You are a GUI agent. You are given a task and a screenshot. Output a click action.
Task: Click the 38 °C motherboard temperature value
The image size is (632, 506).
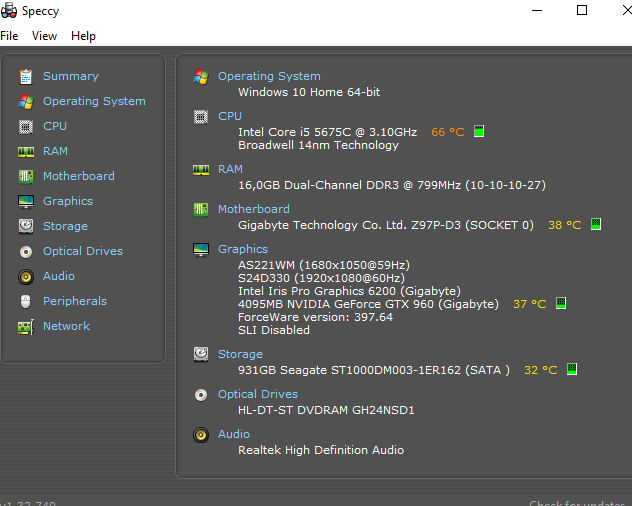(565, 225)
